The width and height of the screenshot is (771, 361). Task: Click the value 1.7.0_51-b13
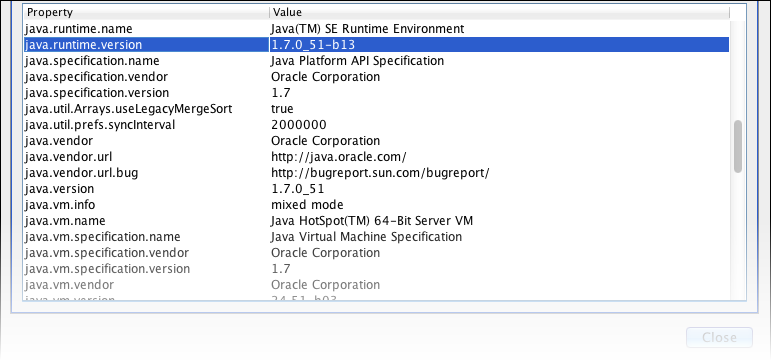(313, 45)
